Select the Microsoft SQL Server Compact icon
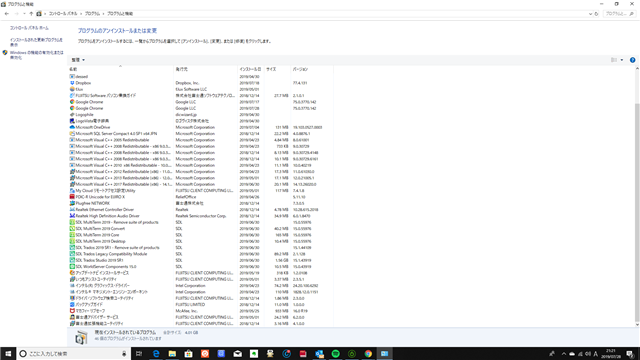The height and width of the screenshot is (360, 640). [x=72, y=133]
